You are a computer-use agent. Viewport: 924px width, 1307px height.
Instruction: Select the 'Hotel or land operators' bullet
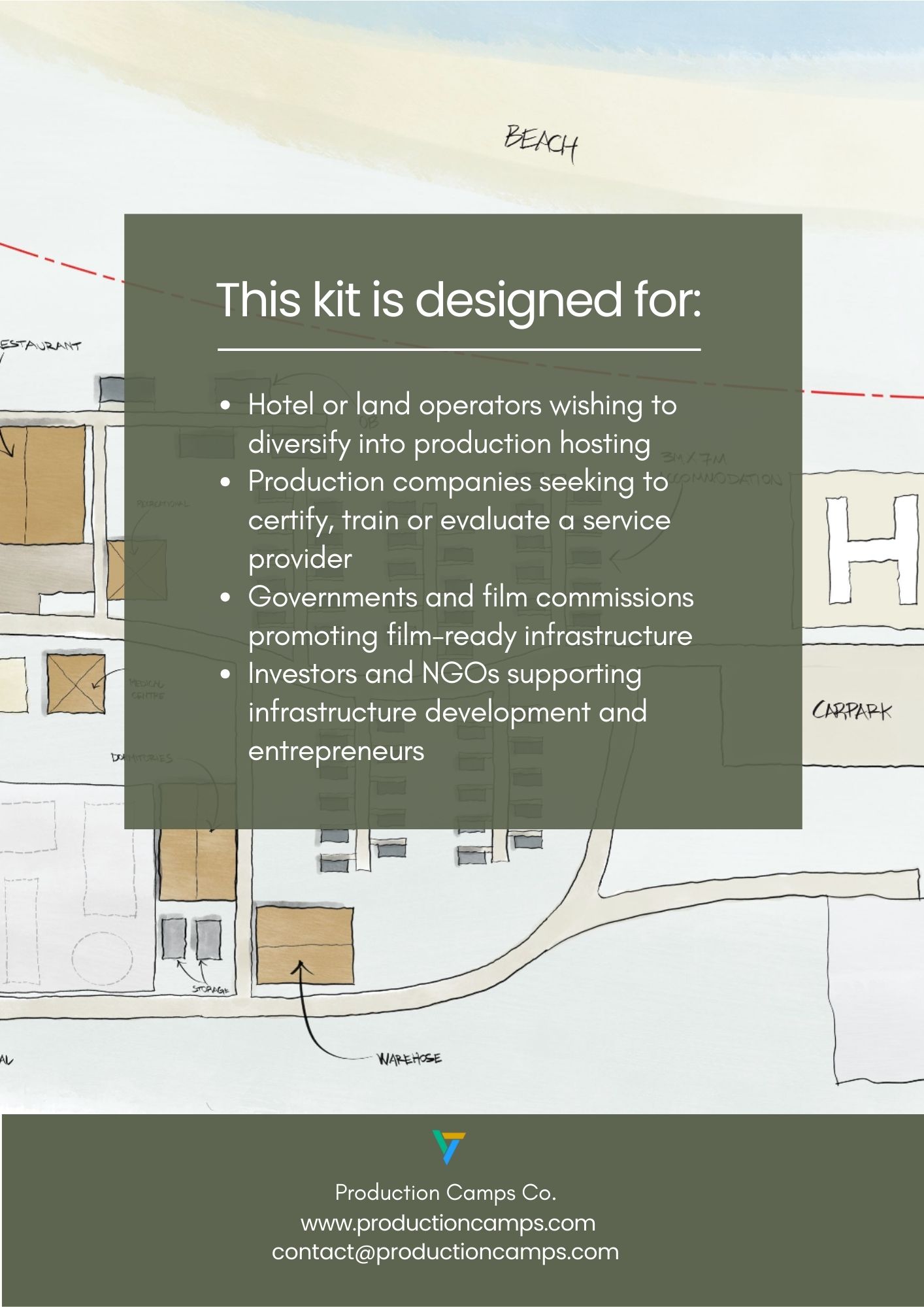click(461, 424)
